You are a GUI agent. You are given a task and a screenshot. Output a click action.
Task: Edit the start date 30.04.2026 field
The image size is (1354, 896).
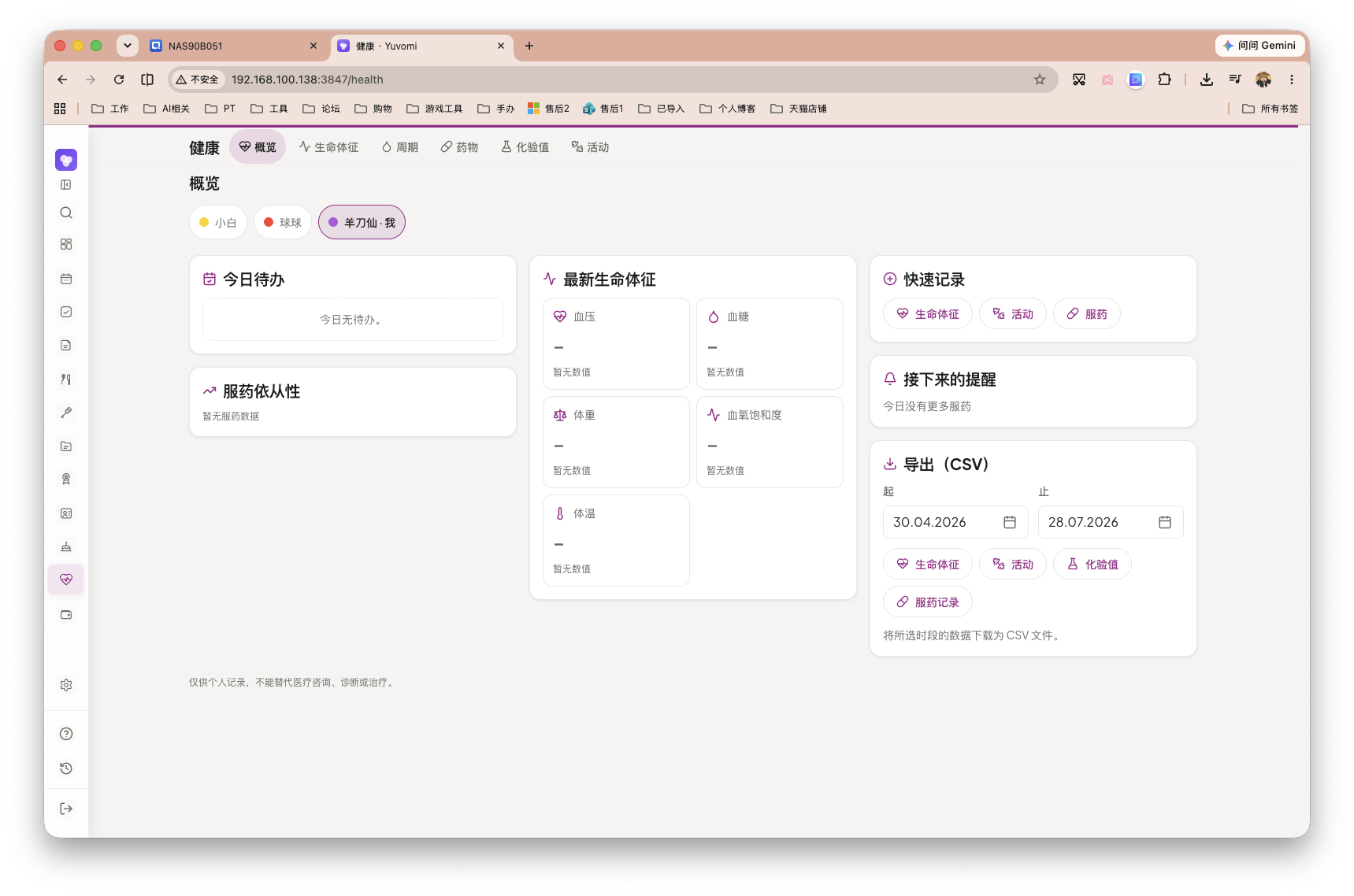point(955,522)
